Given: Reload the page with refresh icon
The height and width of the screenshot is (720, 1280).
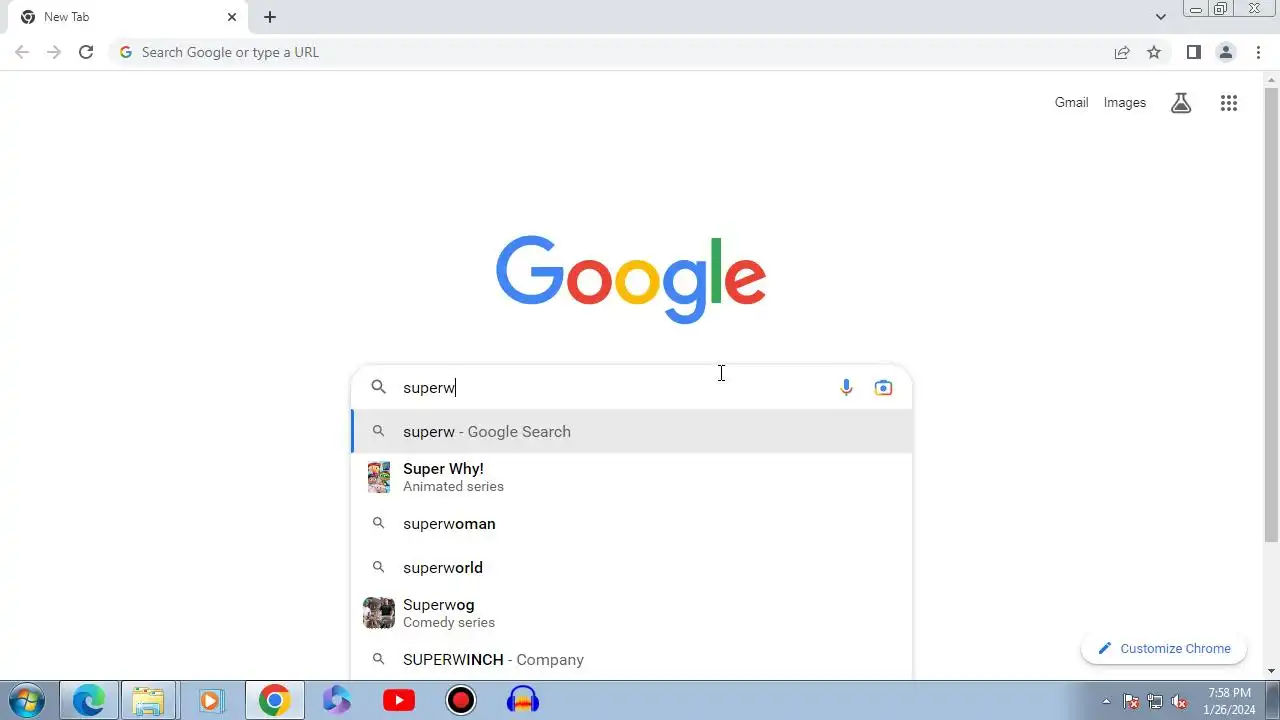Looking at the screenshot, I should pyautogui.click(x=86, y=52).
